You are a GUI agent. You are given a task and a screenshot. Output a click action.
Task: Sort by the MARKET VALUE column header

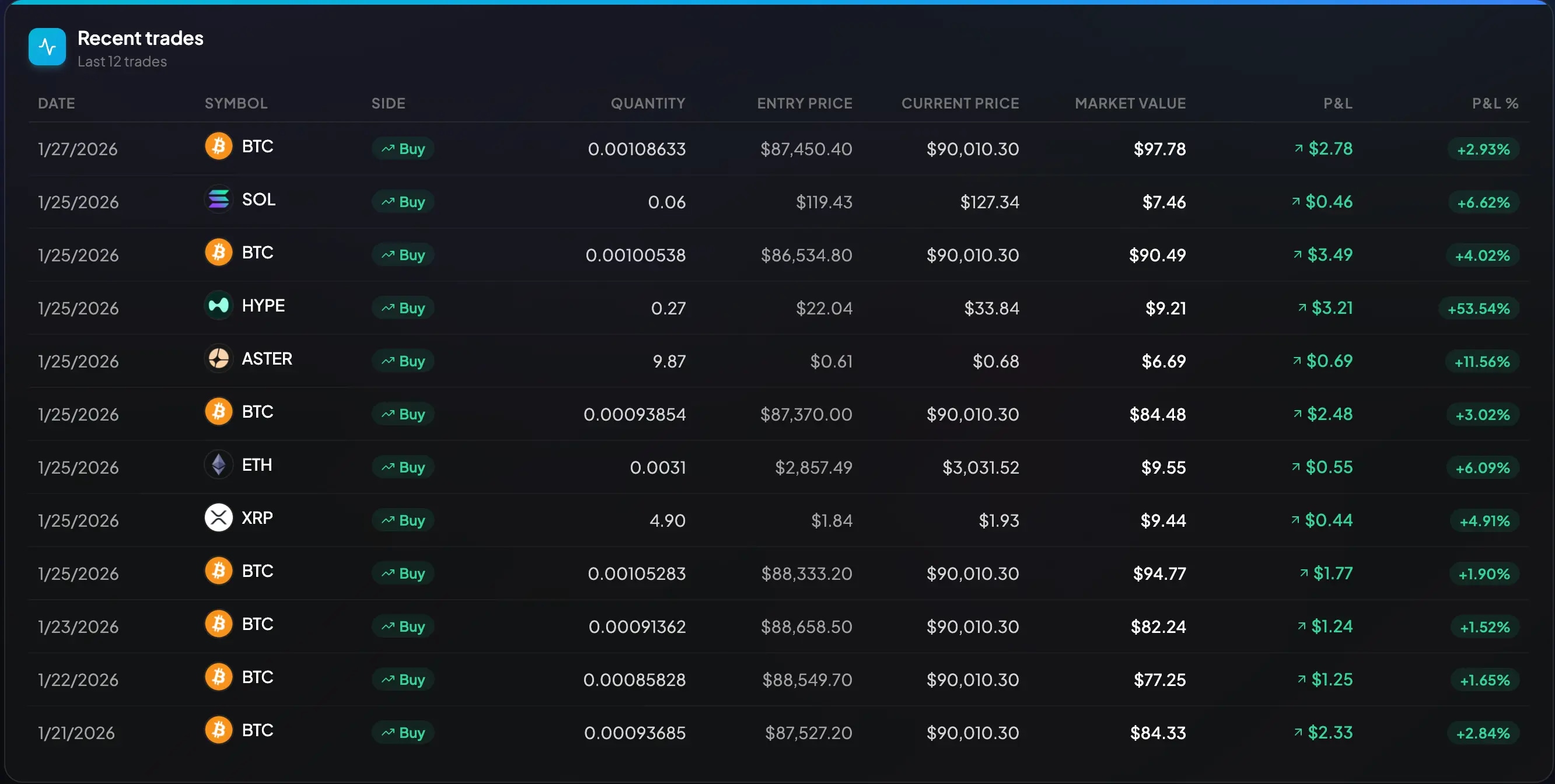click(1130, 103)
